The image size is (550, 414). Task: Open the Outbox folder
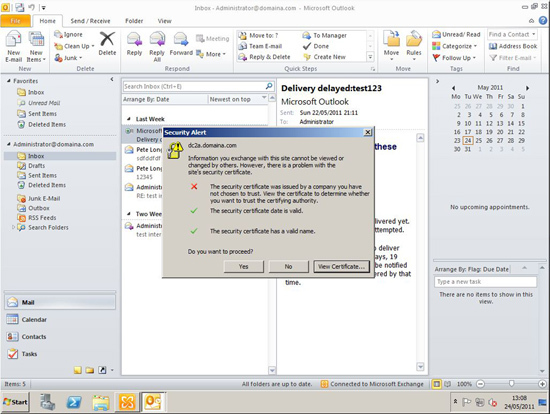[x=39, y=208]
